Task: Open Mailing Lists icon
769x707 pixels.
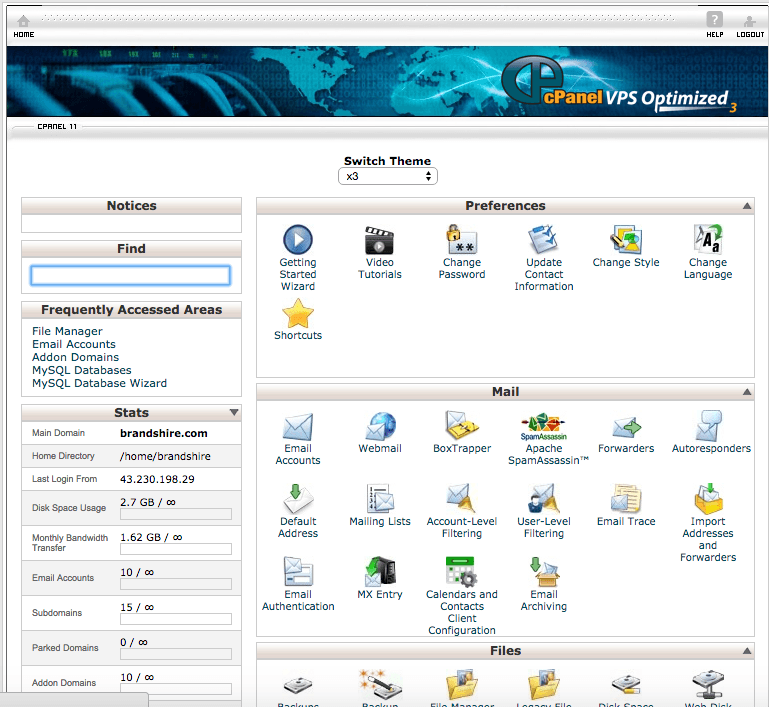Action: [x=380, y=499]
